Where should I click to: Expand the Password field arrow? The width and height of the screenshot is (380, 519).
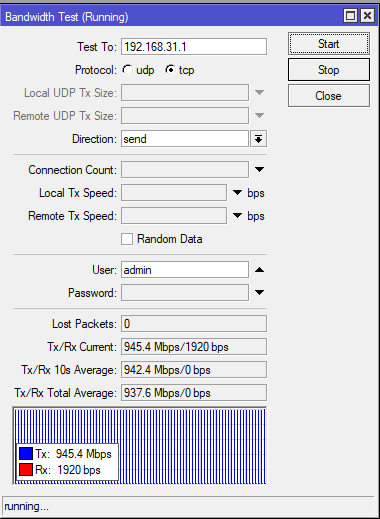click(x=259, y=292)
